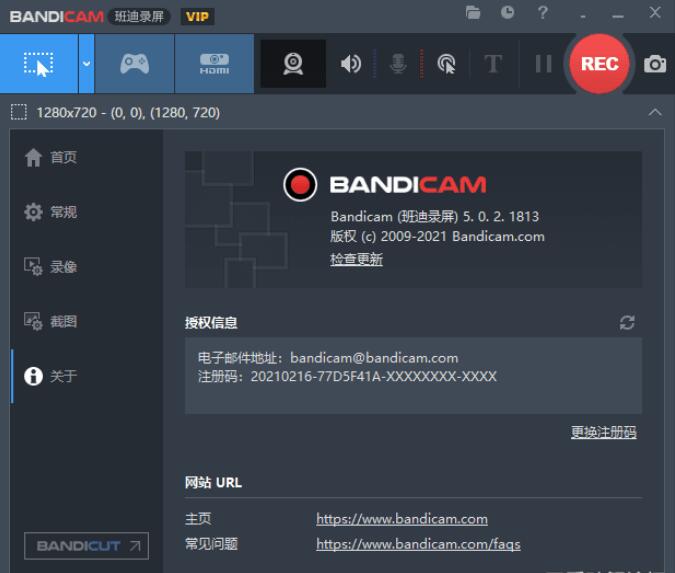Click the red Bandicam logo circle
Screen dimensions: 675x573
(x=300, y=185)
